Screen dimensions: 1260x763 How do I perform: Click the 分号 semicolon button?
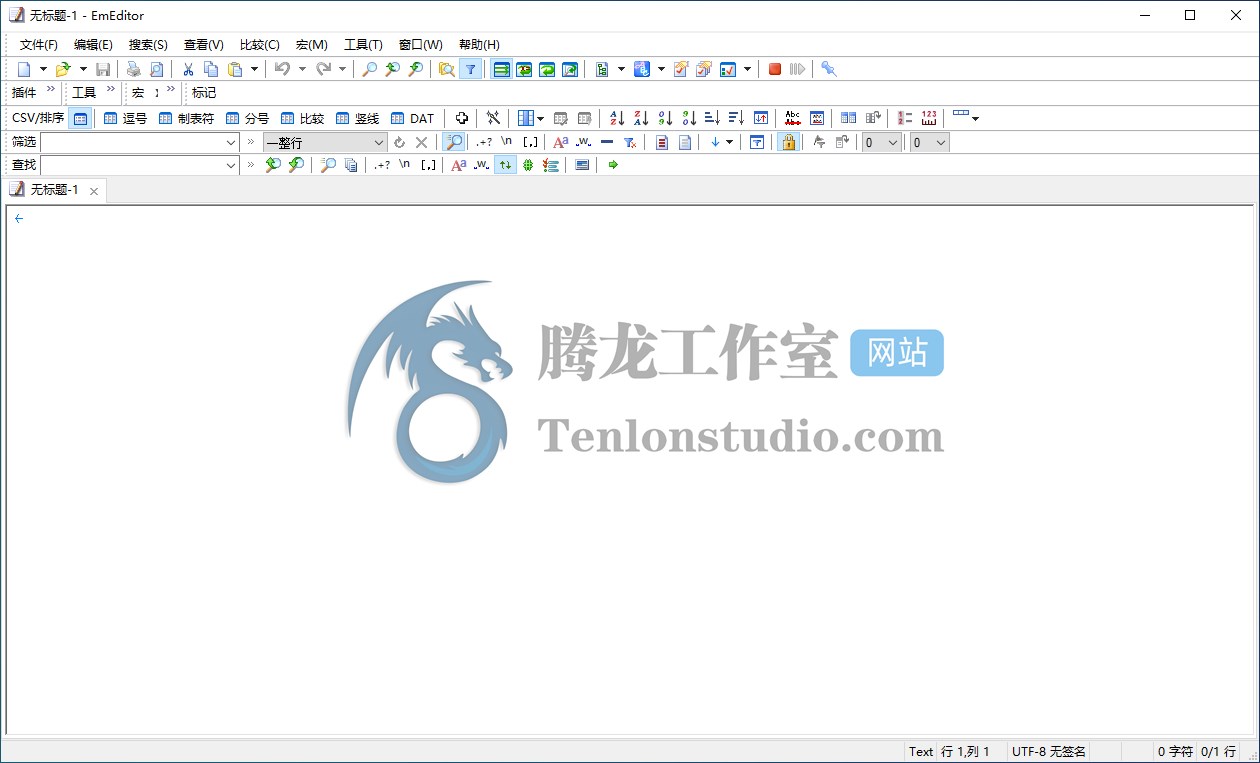point(247,118)
